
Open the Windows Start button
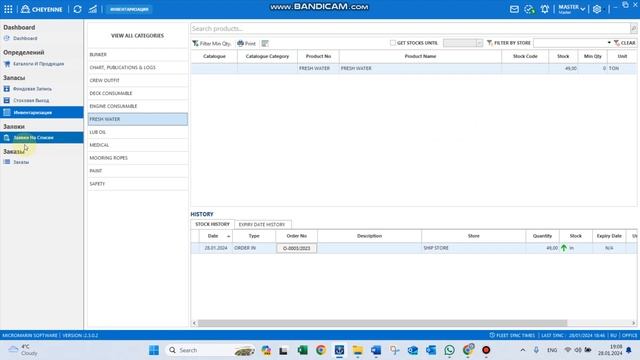click(154, 350)
